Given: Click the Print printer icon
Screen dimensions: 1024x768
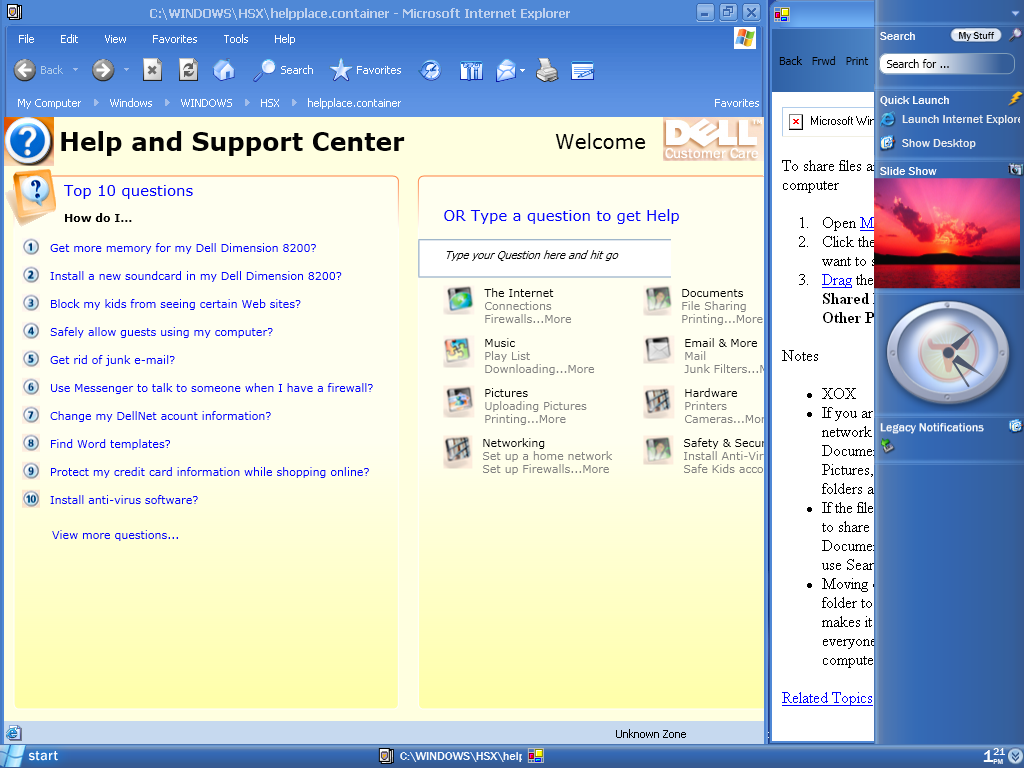Looking at the screenshot, I should (547, 70).
